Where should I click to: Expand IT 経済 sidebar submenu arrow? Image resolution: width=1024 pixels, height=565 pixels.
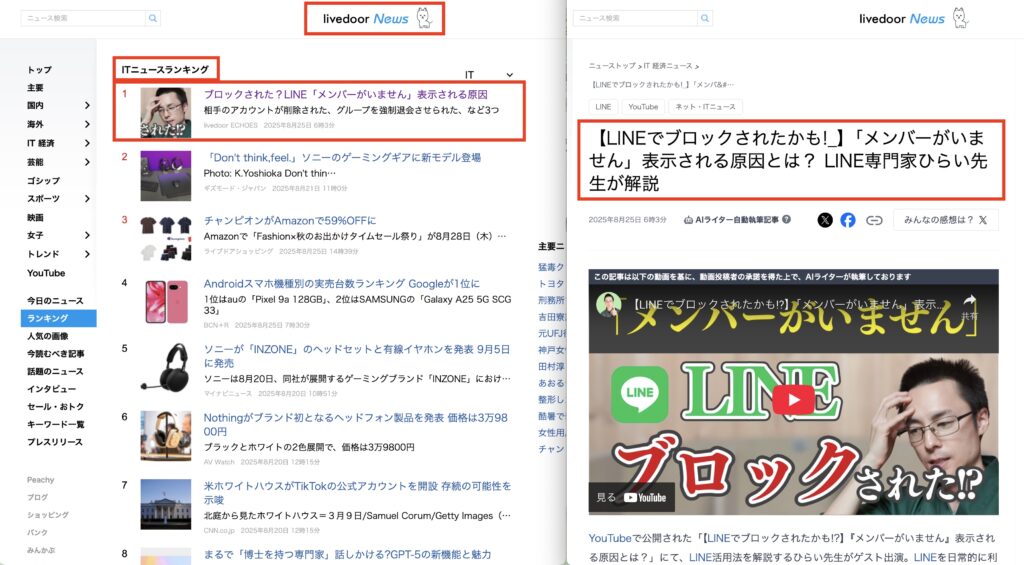(x=87, y=143)
